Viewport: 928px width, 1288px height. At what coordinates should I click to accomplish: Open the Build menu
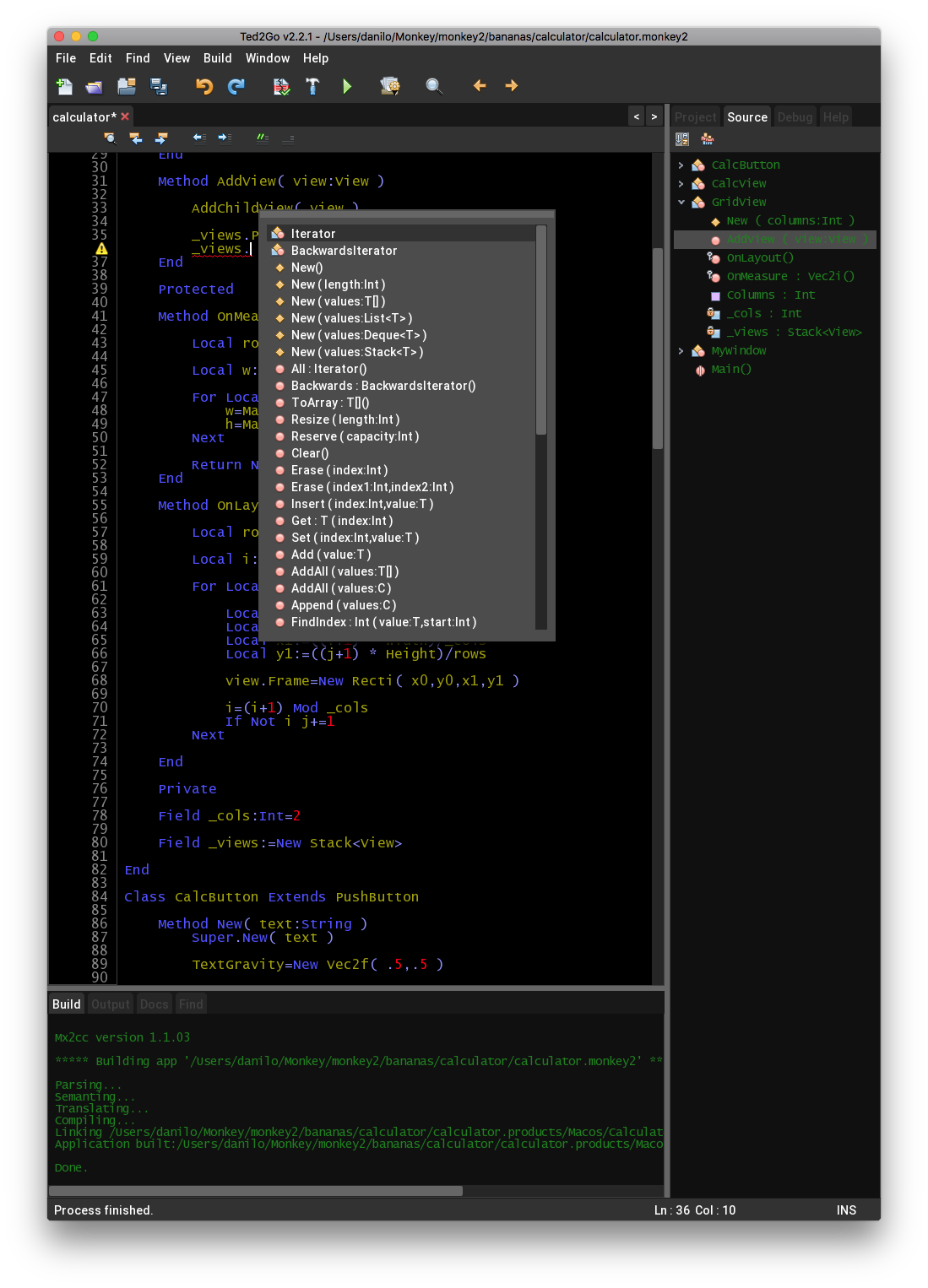(x=217, y=58)
